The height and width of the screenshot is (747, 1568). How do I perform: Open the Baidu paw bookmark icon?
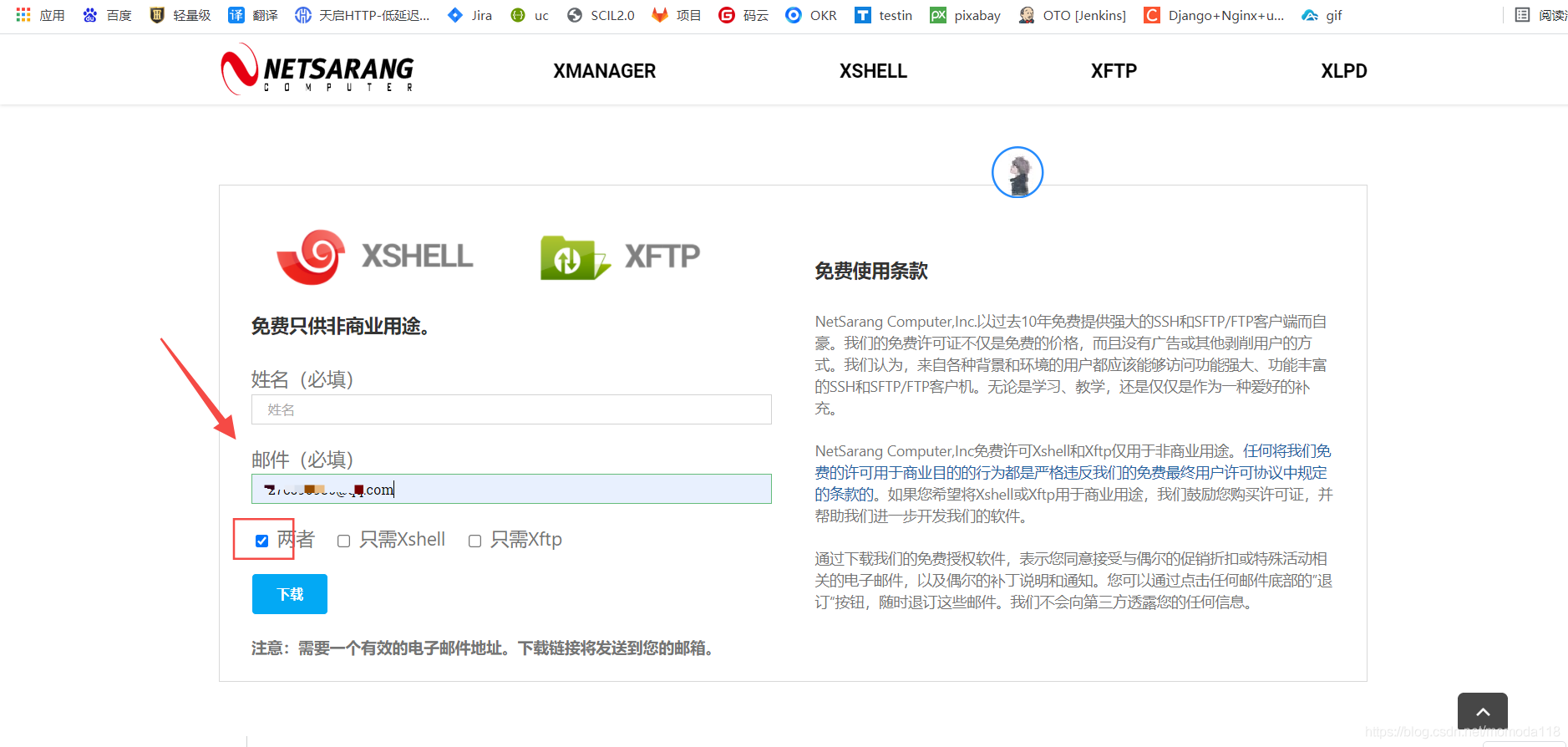click(x=90, y=15)
